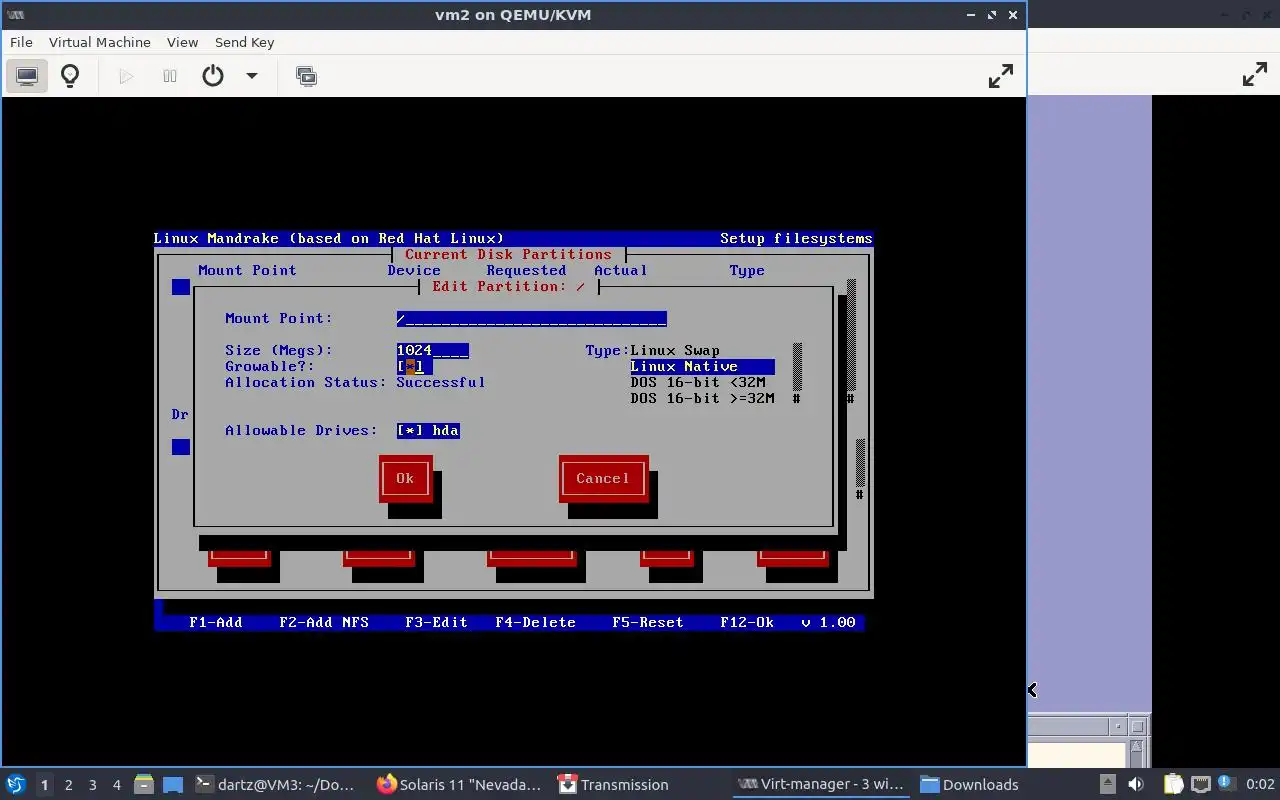Screen dimensions: 1280x800
Task: Toggle the hda allowable drive checkbox
Action: [x=428, y=430]
